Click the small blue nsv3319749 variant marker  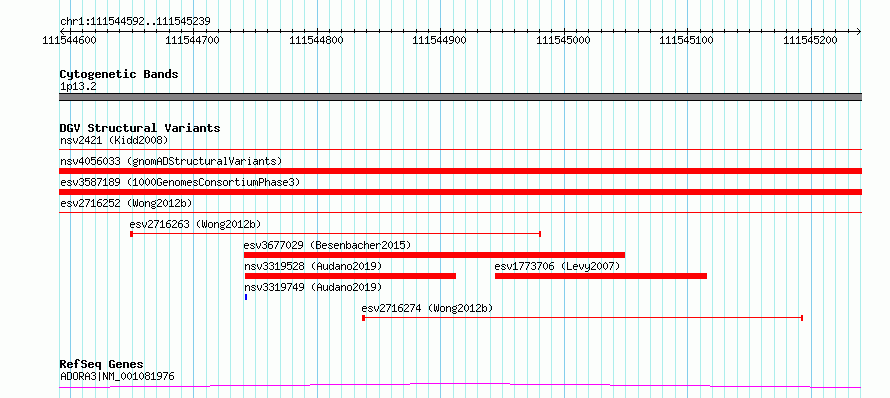pos(246,297)
